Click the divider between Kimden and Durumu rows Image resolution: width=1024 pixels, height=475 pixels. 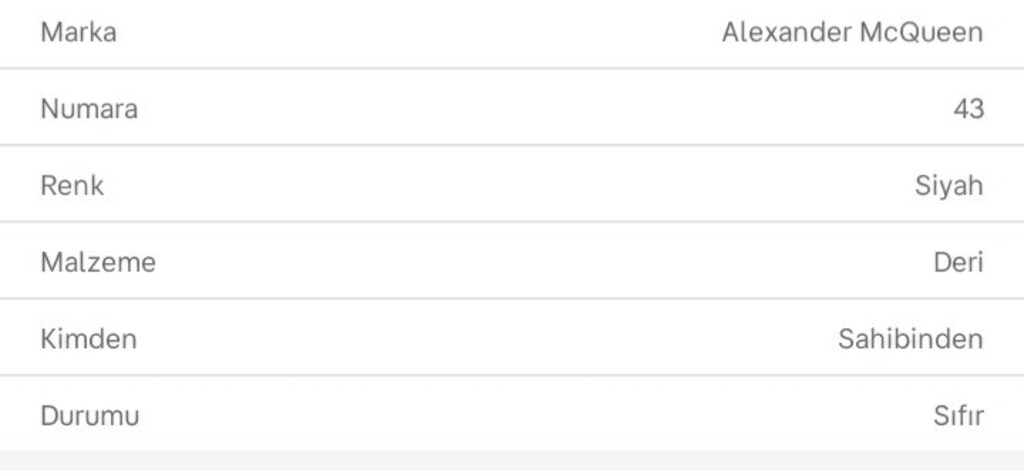(512, 375)
